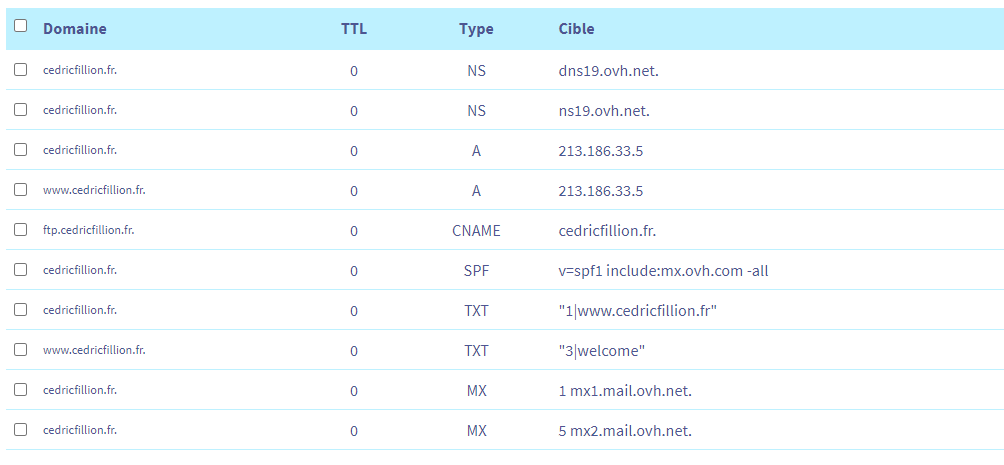Select the checkbox for the mx2.mail.ovh.net. row
Screen dimensions: 1004x465
click(x=21, y=430)
